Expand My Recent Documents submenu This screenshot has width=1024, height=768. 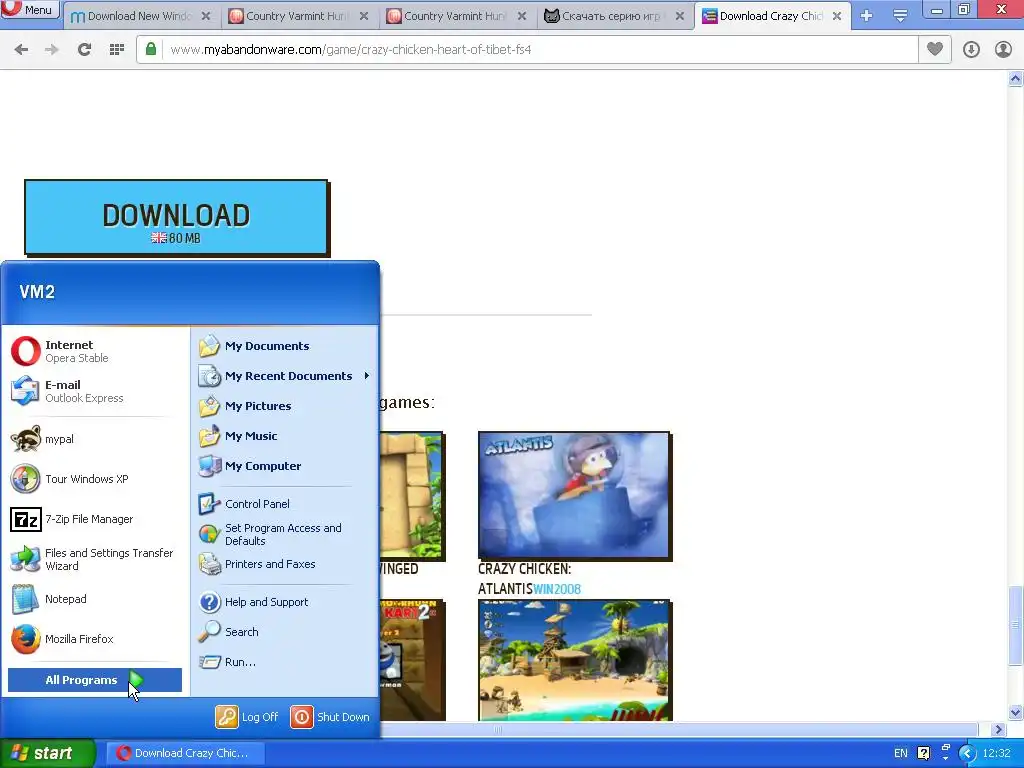[x=285, y=376]
